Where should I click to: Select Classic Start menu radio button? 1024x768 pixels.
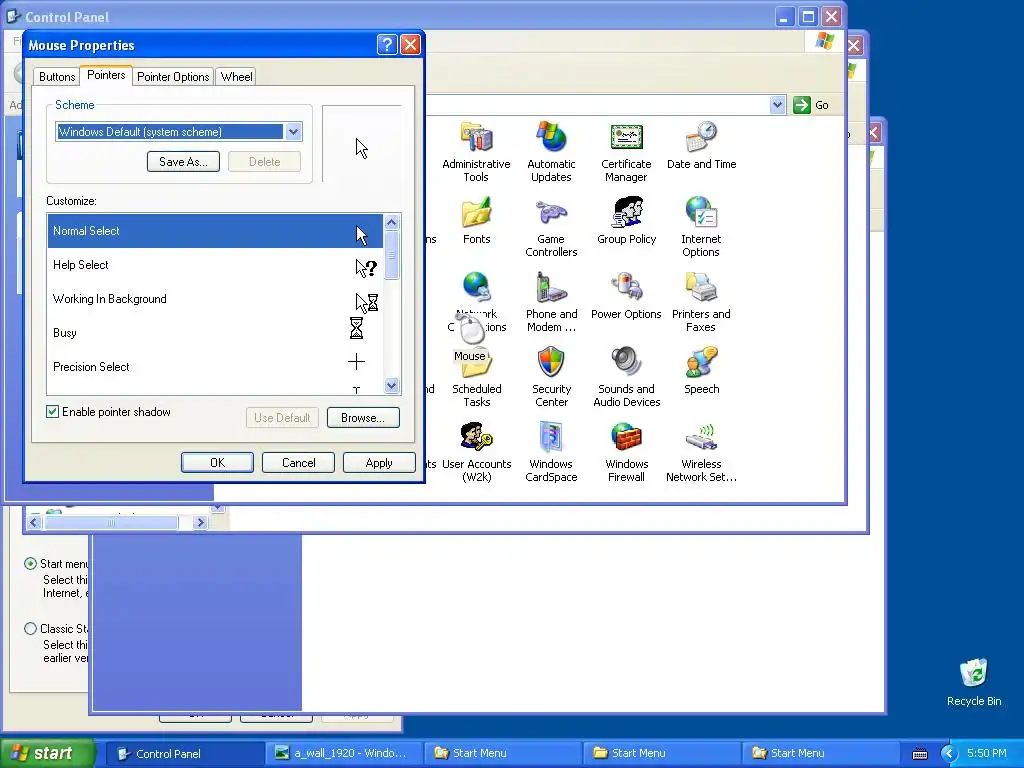point(30,628)
